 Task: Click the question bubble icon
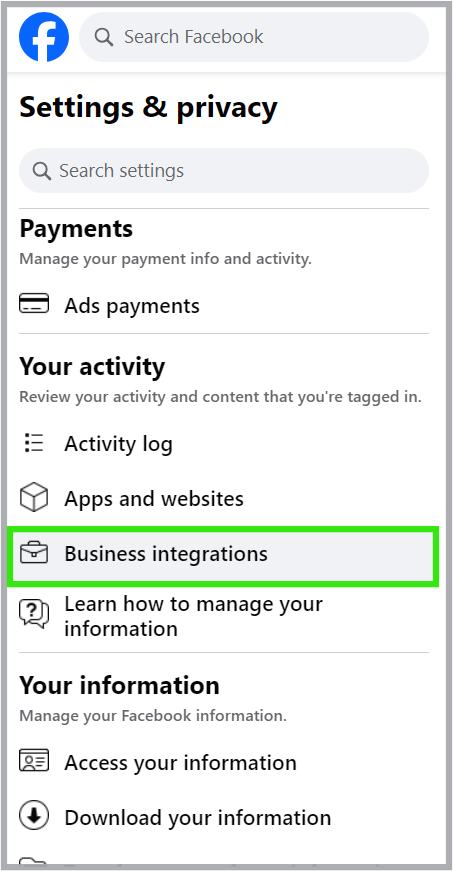34,614
